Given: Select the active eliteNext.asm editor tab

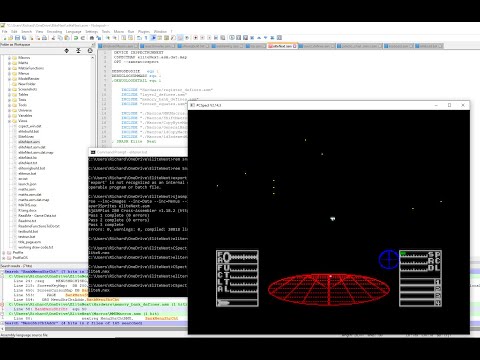Looking at the screenshot, I should pyautogui.click(x=281, y=46).
